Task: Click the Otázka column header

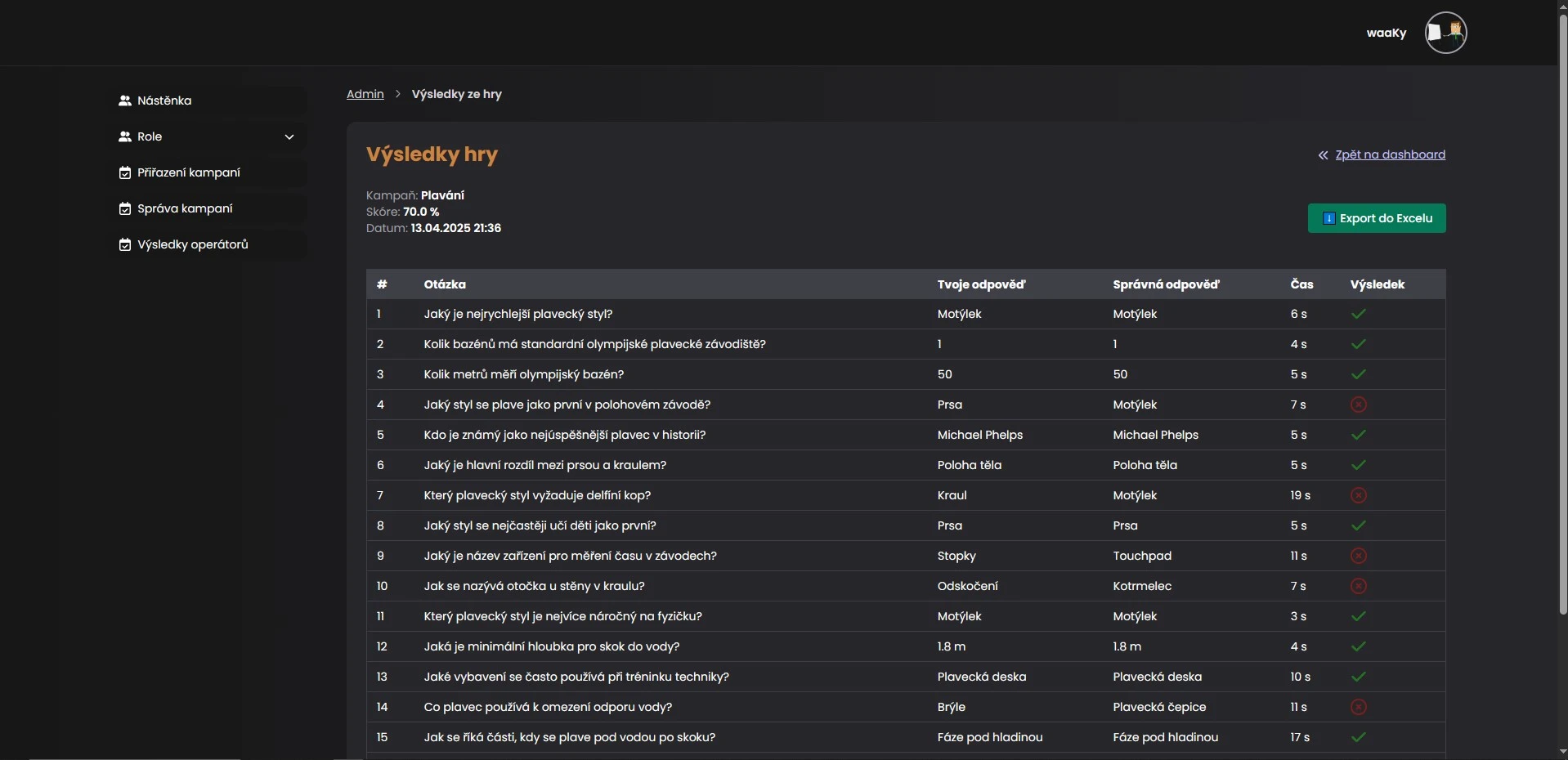Action: click(445, 284)
